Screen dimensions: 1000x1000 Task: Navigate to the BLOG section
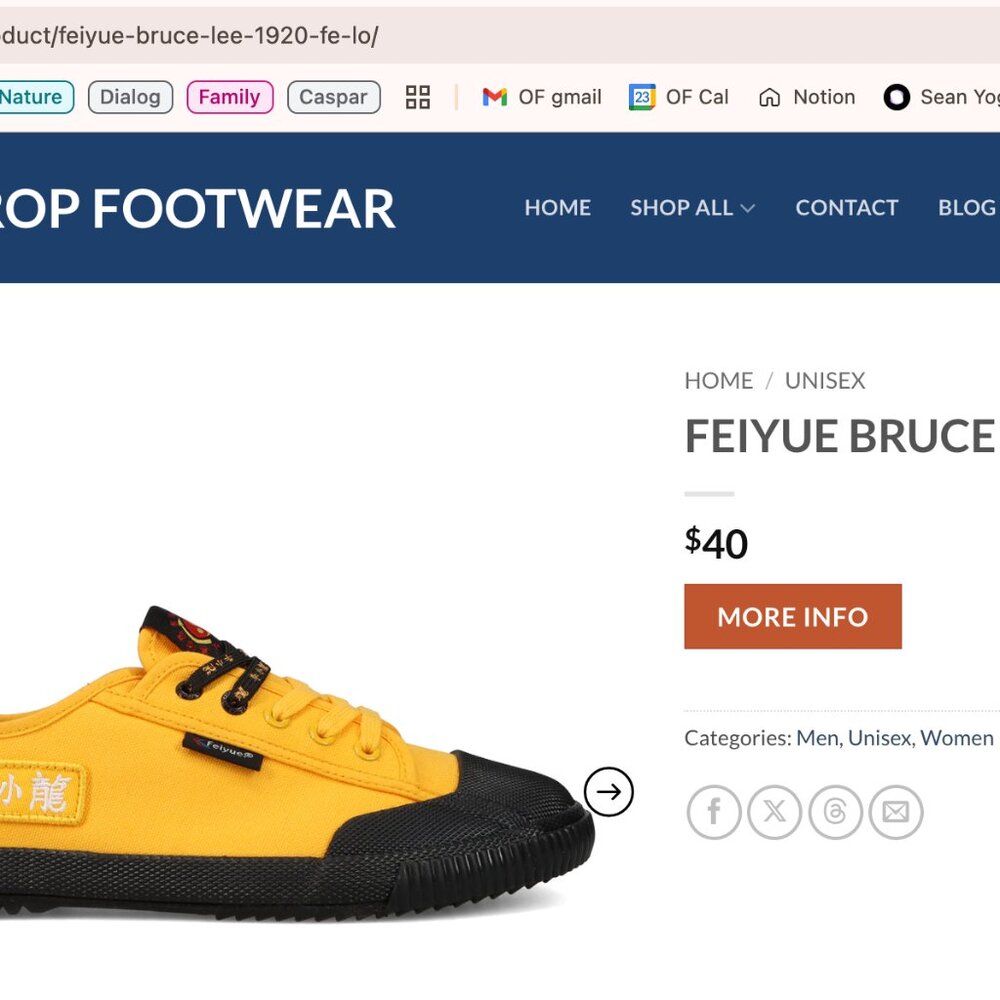965,208
